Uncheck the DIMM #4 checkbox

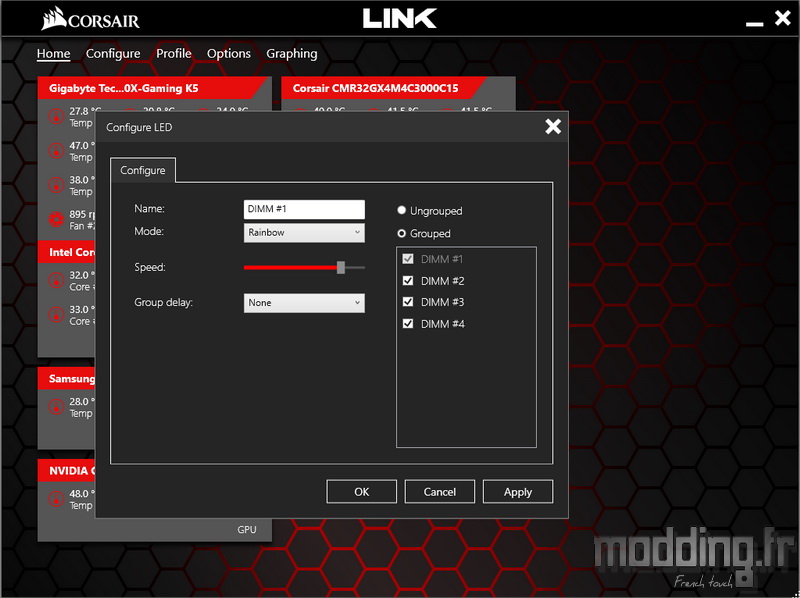(x=408, y=323)
